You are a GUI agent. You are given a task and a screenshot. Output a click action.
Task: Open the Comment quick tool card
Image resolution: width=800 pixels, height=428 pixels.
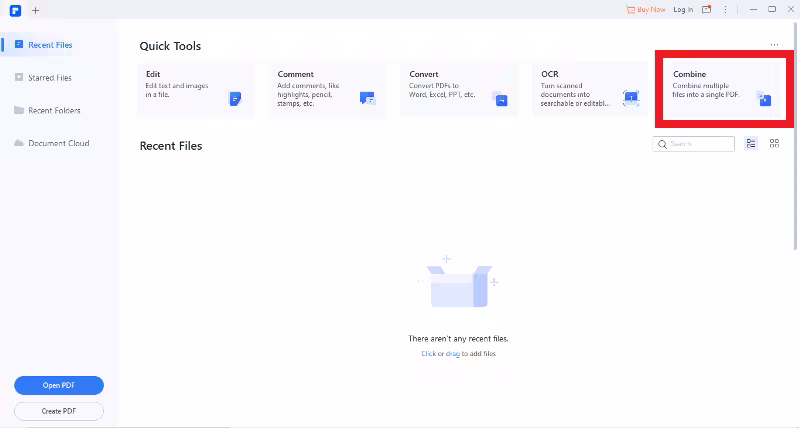pos(327,90)
